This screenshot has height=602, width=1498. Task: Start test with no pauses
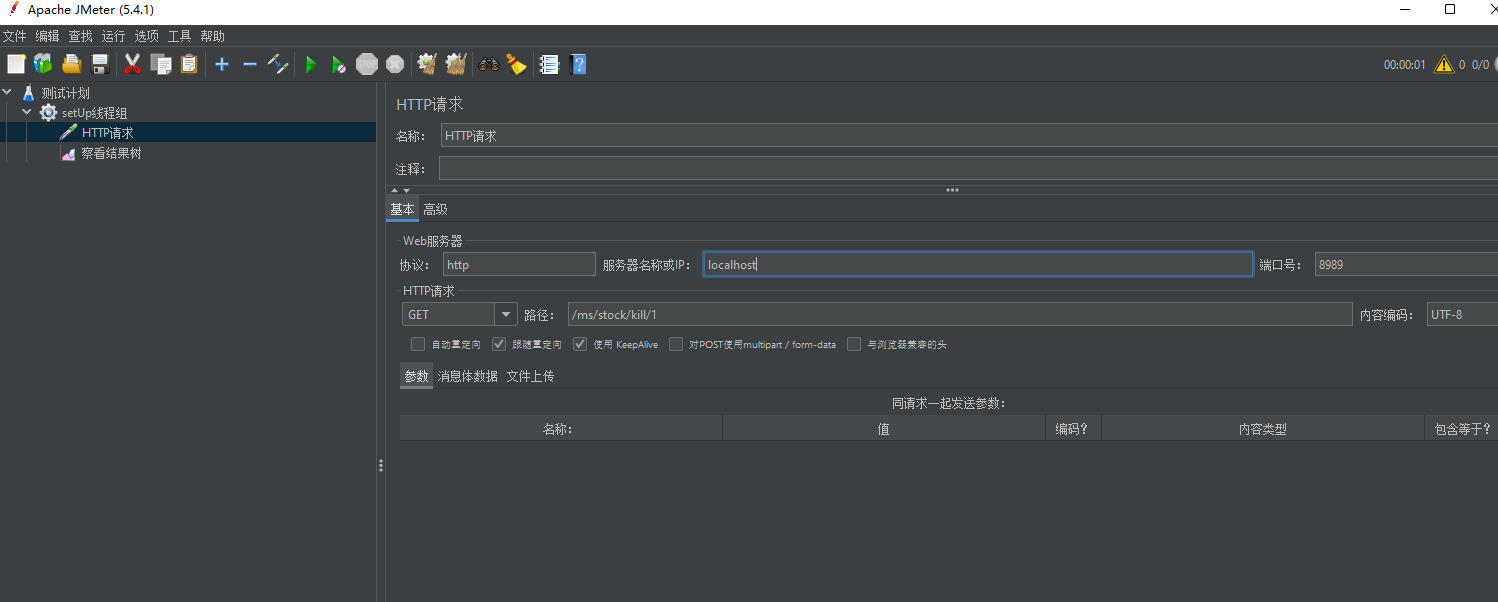tap(339, 64)
